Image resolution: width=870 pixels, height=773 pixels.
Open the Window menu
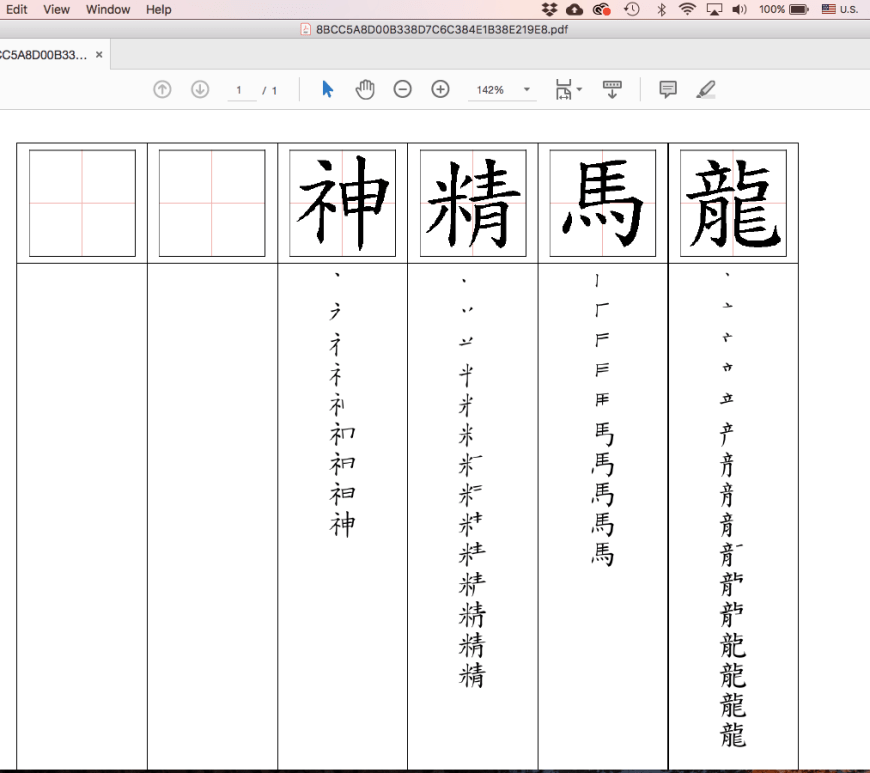pyautogui.click(x=108, y=9)
